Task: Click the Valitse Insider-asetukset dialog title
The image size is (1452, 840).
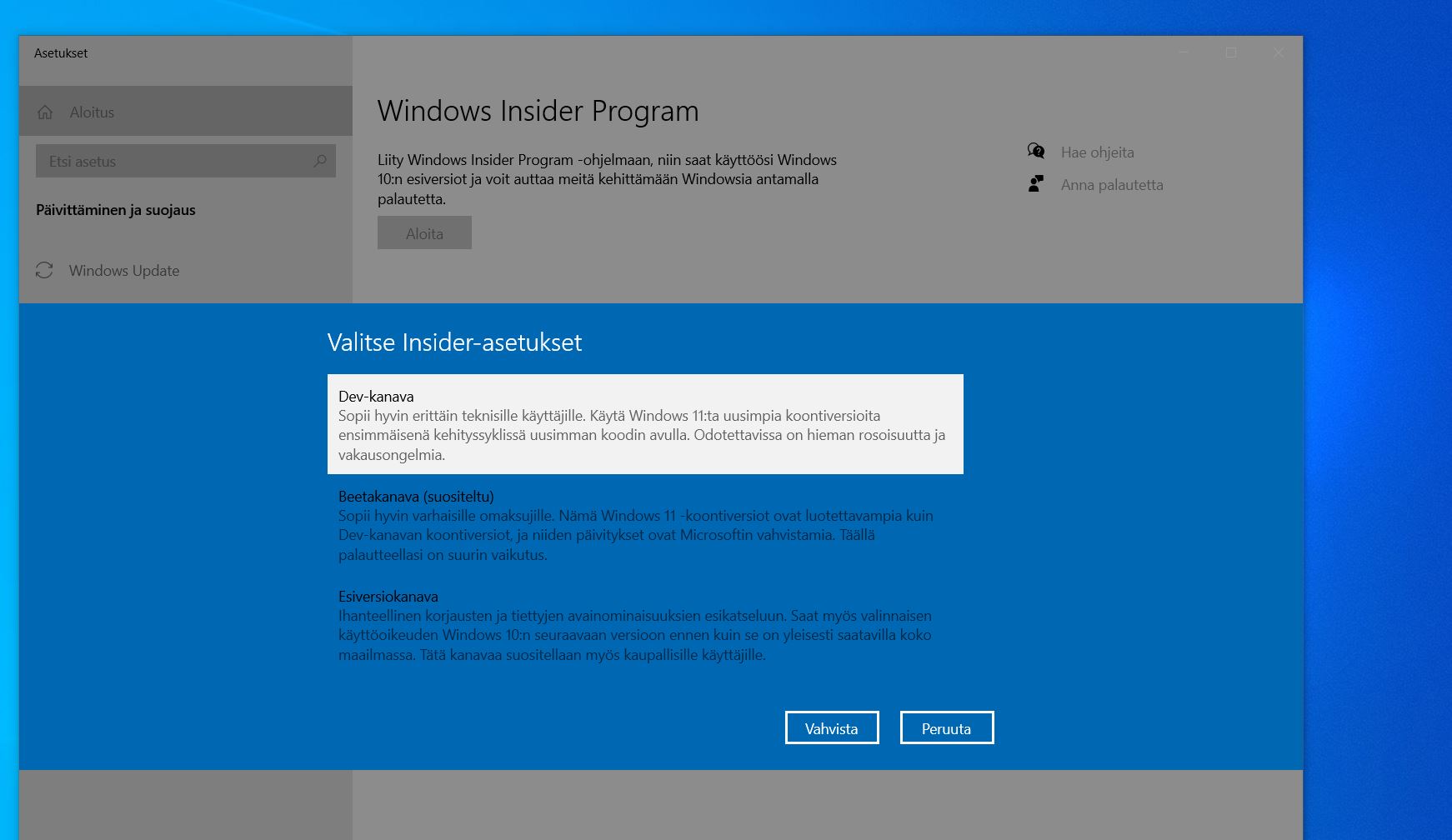Action: (x=454, y=342)
